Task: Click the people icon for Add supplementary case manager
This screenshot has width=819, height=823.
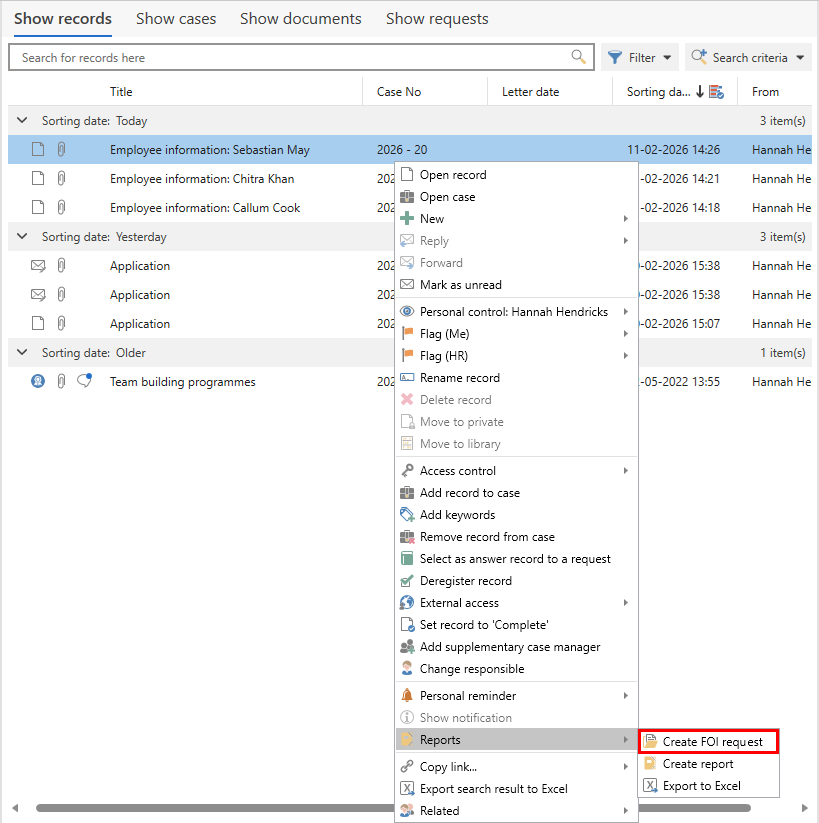Action: (407, 646)
